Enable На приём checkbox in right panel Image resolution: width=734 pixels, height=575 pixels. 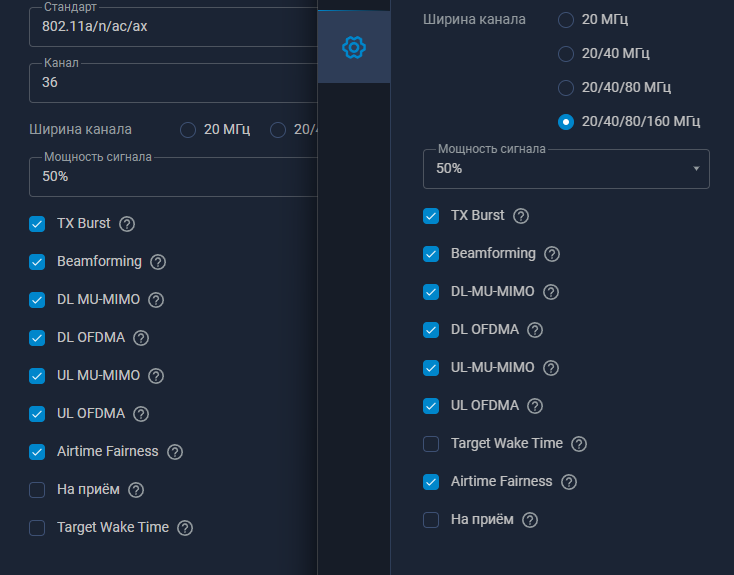431,520
